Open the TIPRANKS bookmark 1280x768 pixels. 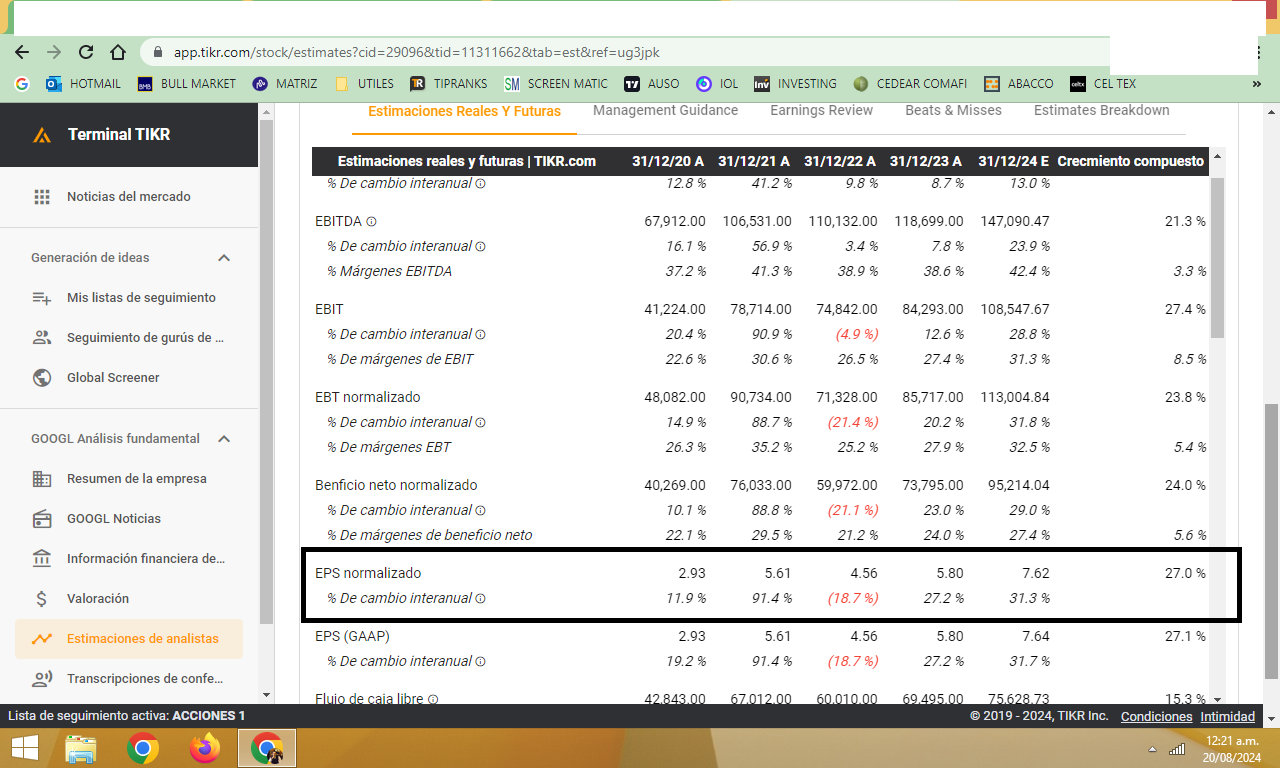point(450,84)
